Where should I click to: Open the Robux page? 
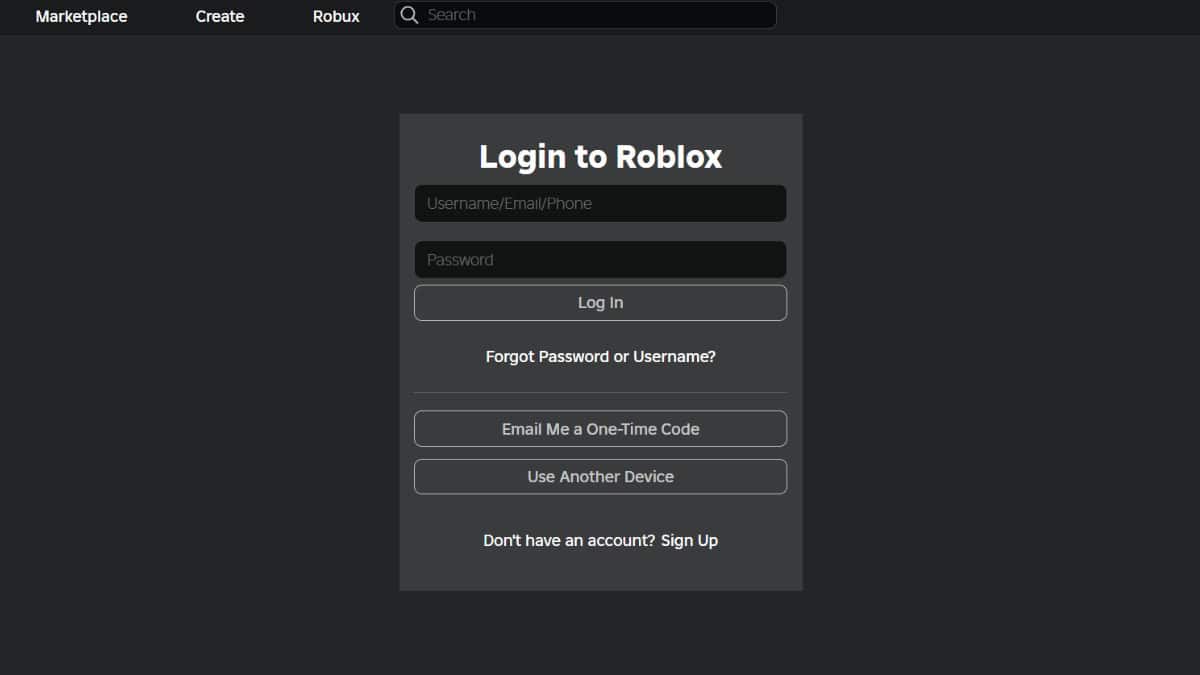click(335, 16)
